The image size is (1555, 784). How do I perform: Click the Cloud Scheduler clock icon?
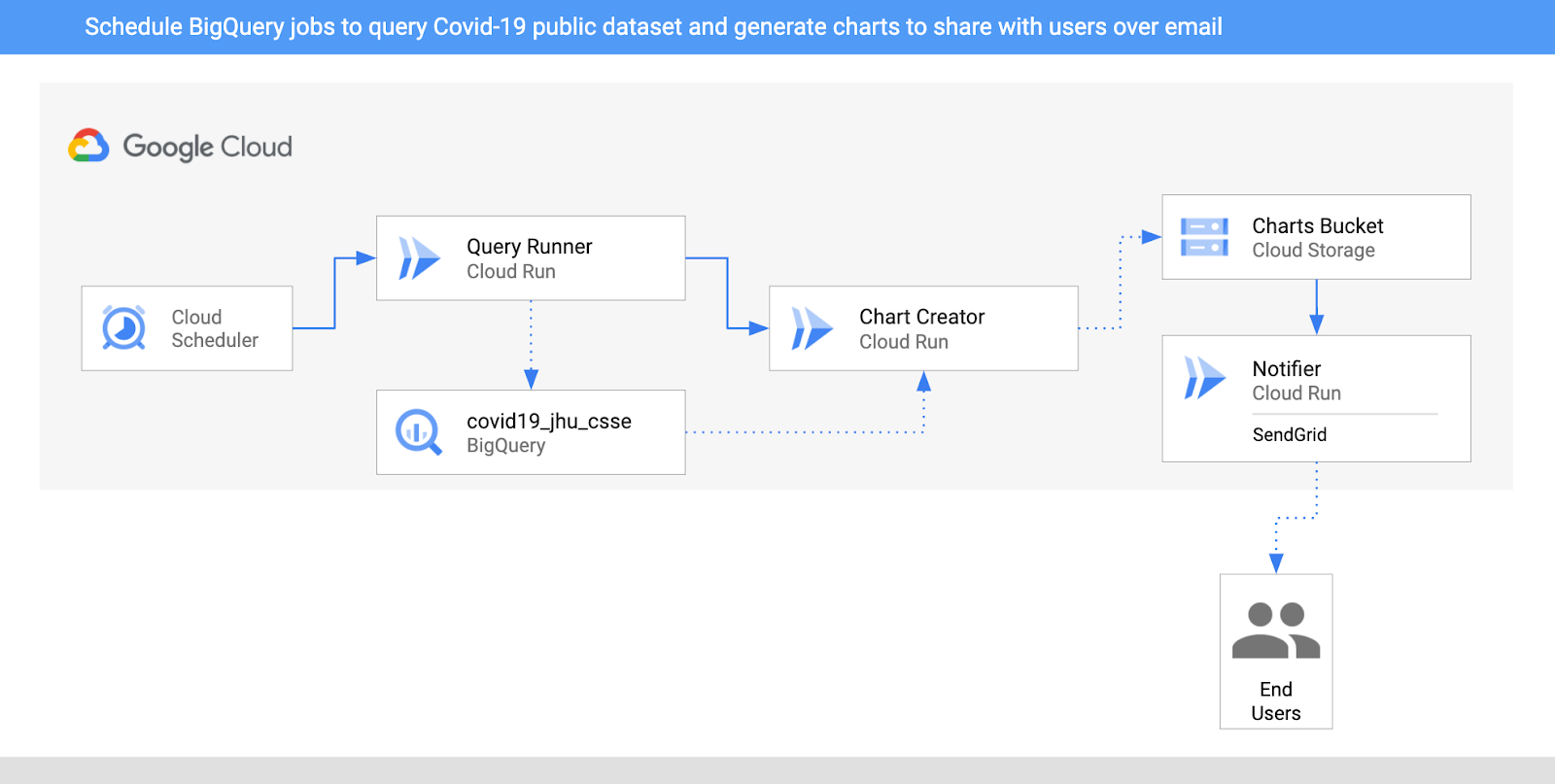tap(124, 328)
